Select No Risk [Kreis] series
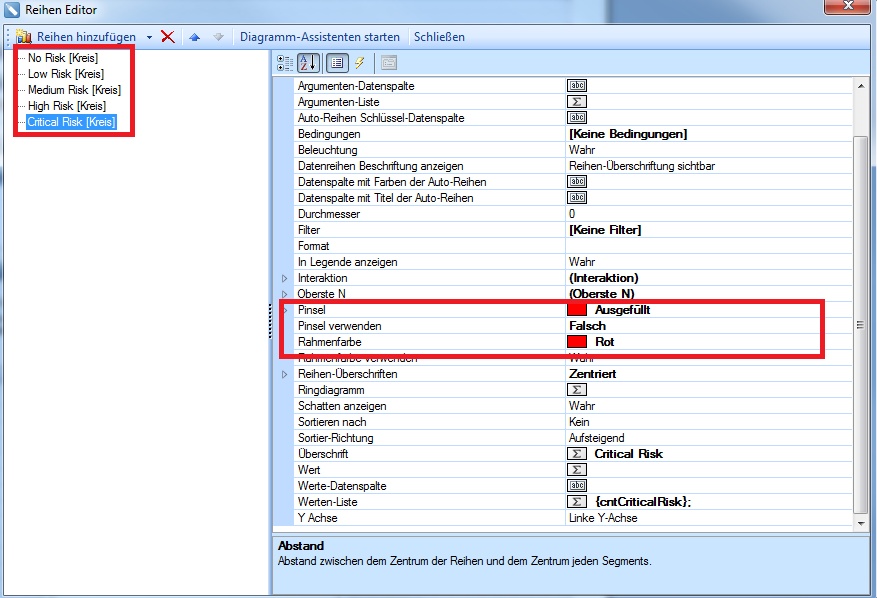The height and width of the screenshot is (598, 877). click(x=62, y=58)
